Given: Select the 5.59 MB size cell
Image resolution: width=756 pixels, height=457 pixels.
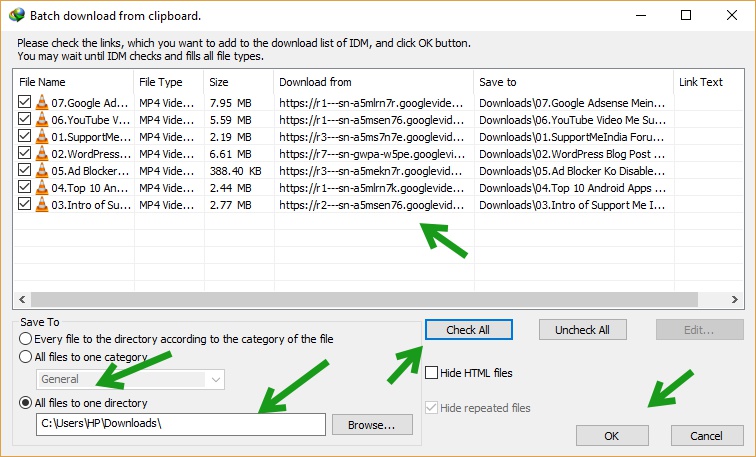Looking at the screenshot, I should pyautogui.click(x=230, y=120).
